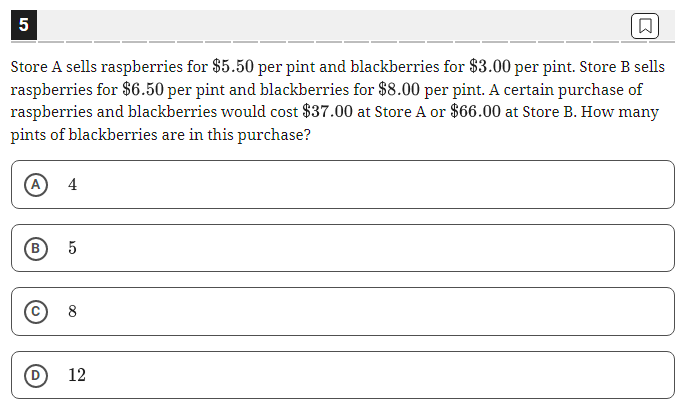Choose the answer value 4
The height and width of the screenshot is (415, 689).
click(x=73, y=185)
